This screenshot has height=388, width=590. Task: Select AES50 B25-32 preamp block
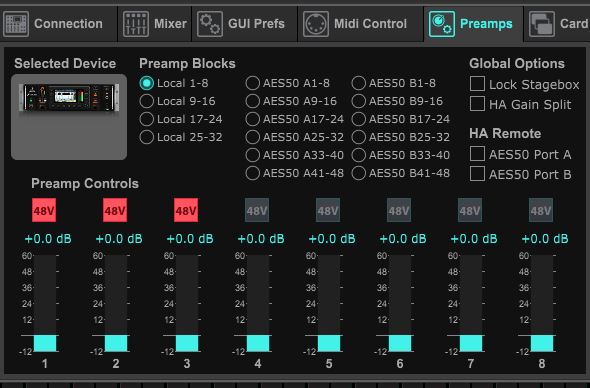point(359,137)
